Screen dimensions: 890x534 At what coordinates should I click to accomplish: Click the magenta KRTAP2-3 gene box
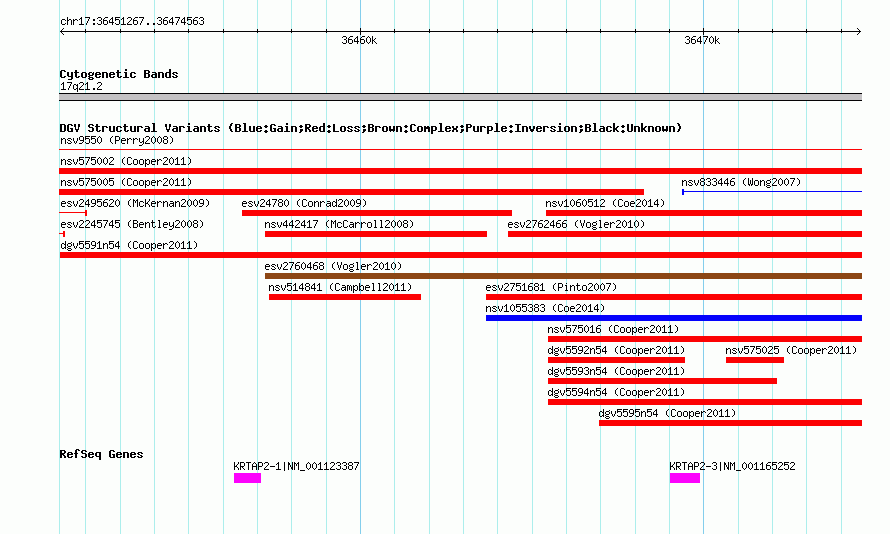(x=685, y=478)
